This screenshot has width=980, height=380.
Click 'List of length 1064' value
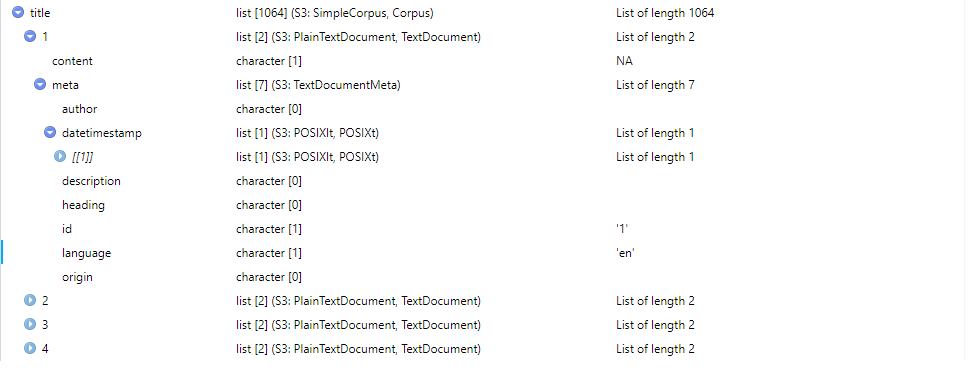665,13
